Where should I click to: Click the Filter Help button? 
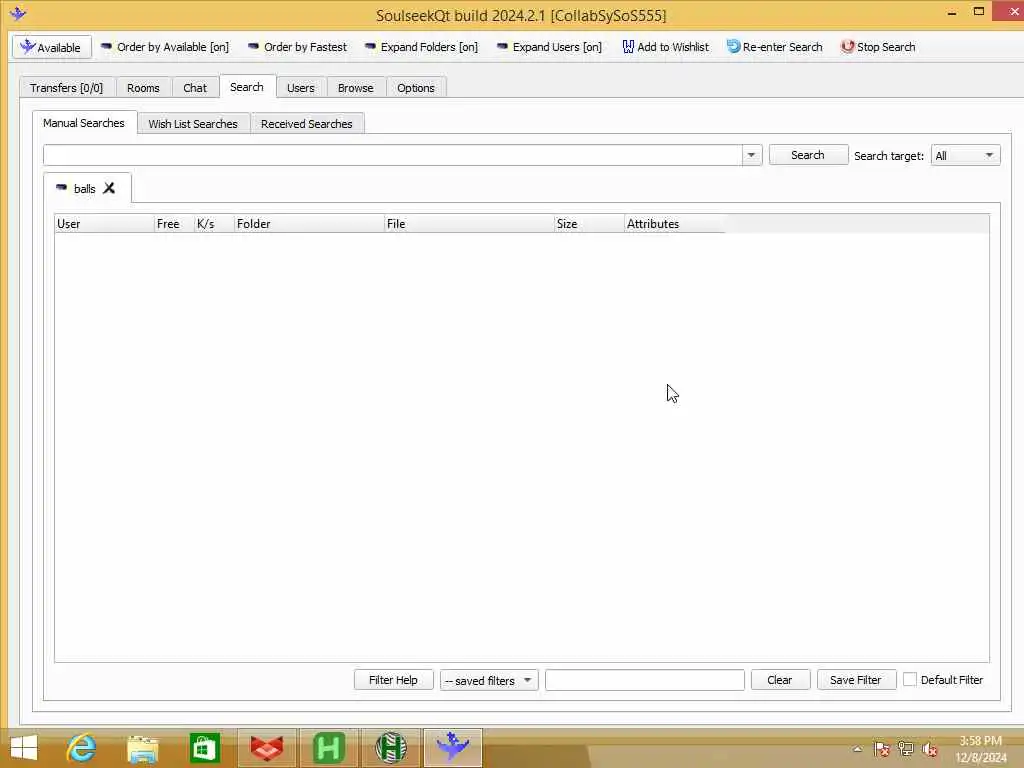click(393, 680)
